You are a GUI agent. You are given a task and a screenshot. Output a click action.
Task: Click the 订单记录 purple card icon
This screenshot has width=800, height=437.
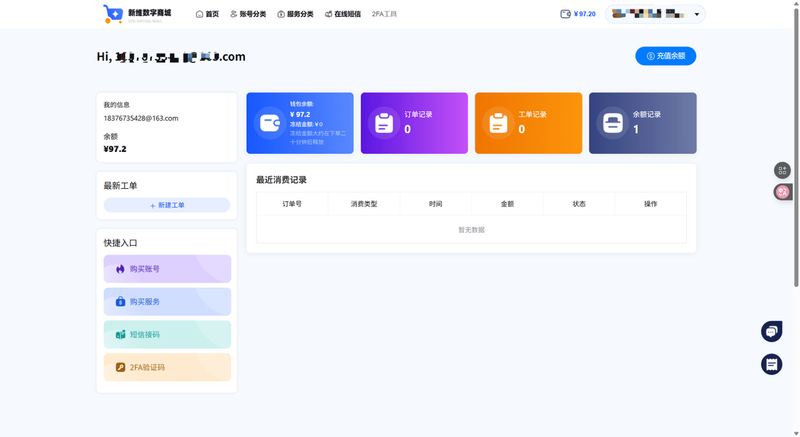[384, 123]
